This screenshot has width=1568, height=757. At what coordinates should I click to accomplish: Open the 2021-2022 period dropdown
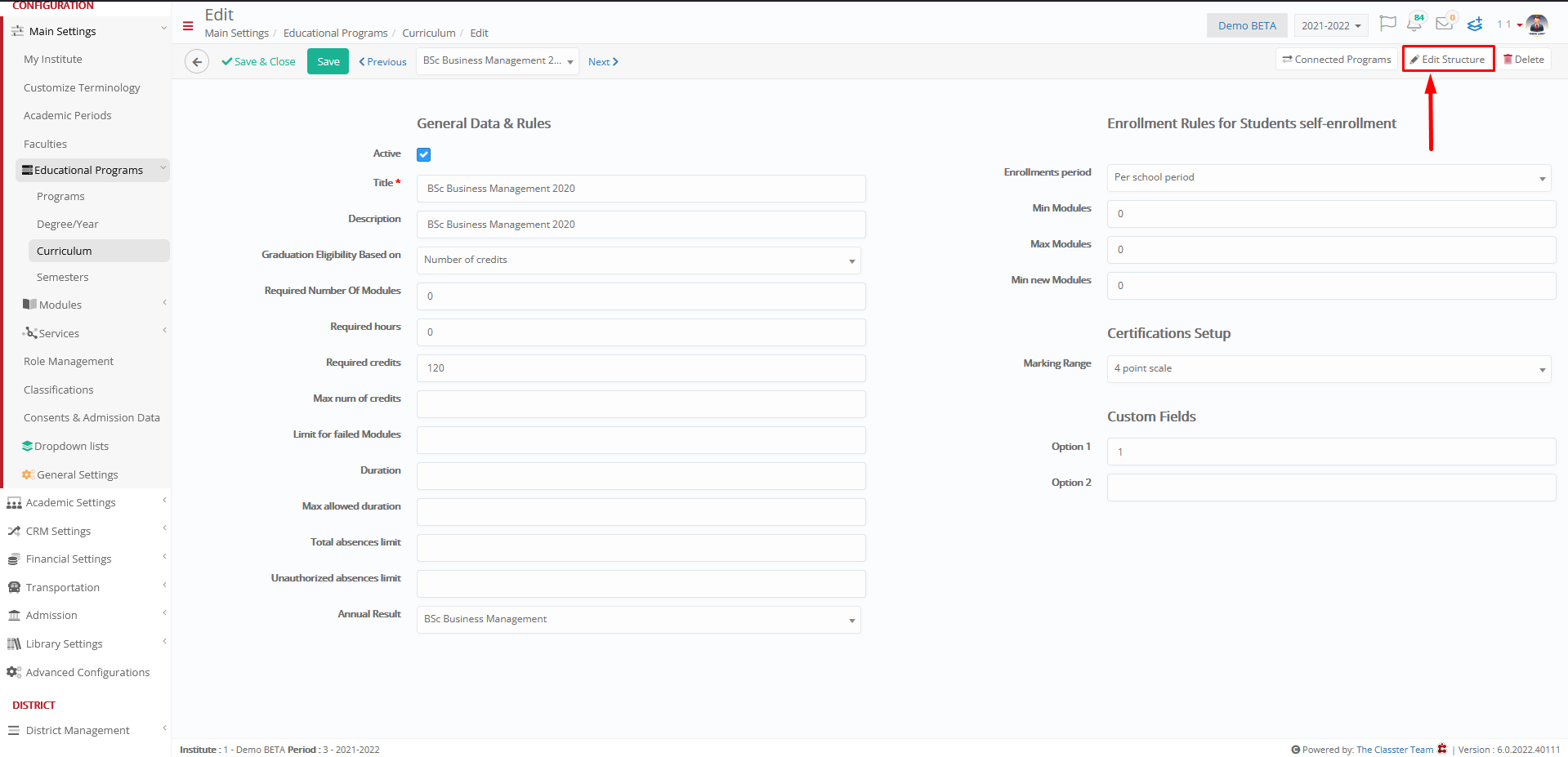[x=1331, y=25]
